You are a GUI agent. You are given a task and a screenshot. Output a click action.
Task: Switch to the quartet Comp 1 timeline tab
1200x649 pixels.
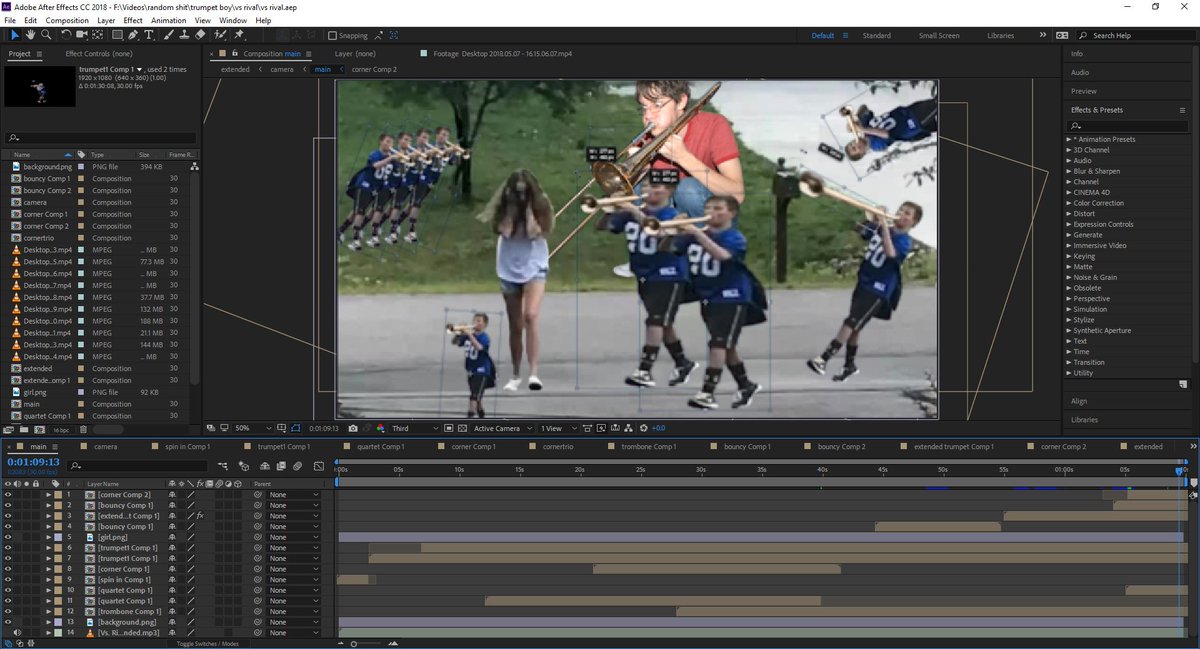coord(381,446)
